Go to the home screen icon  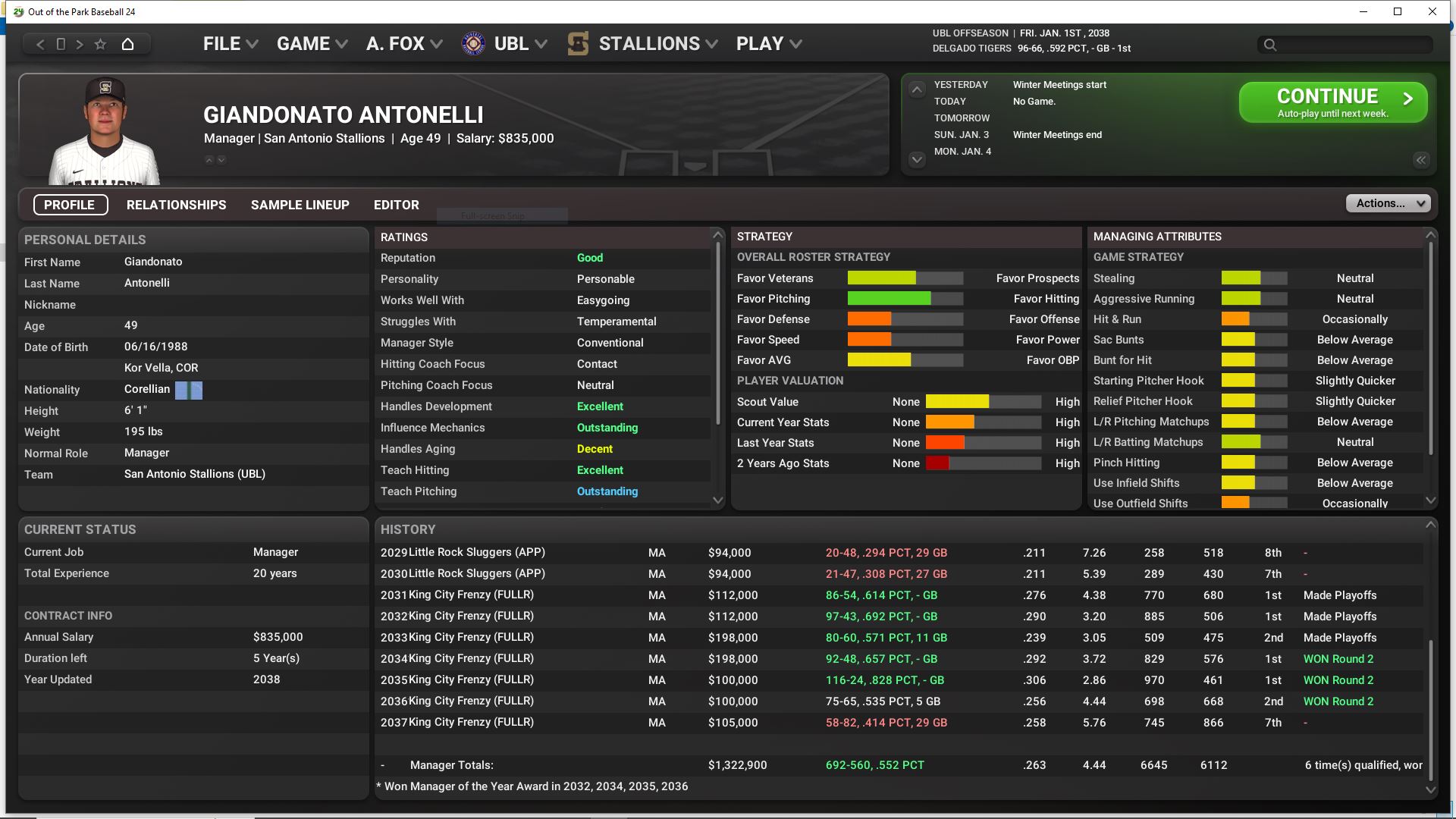pos(127,44)
